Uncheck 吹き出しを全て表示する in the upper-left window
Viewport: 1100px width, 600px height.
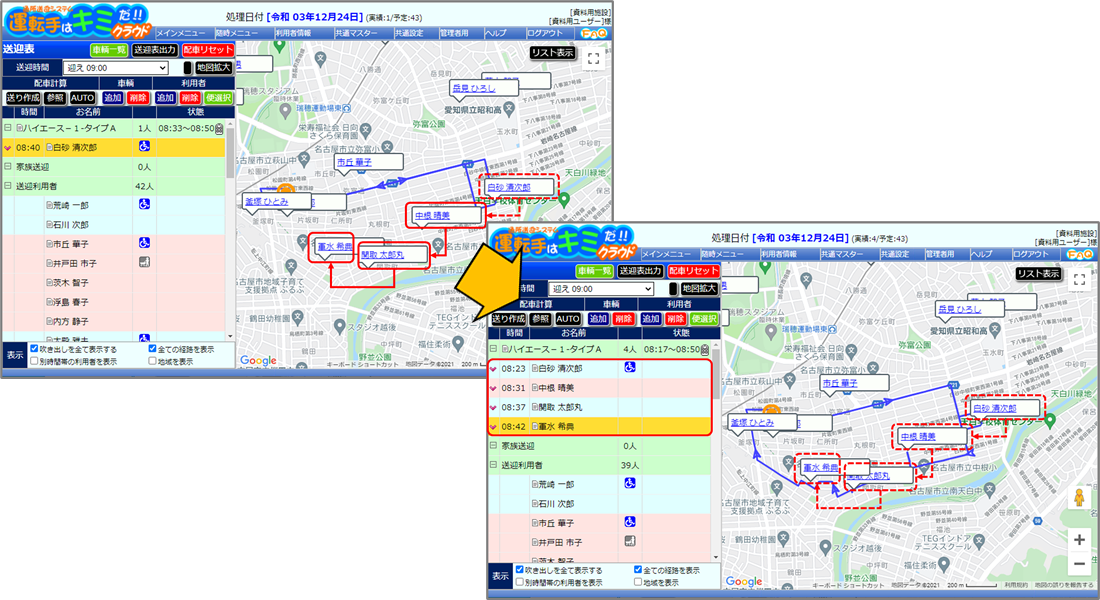[x=34, y=349]
